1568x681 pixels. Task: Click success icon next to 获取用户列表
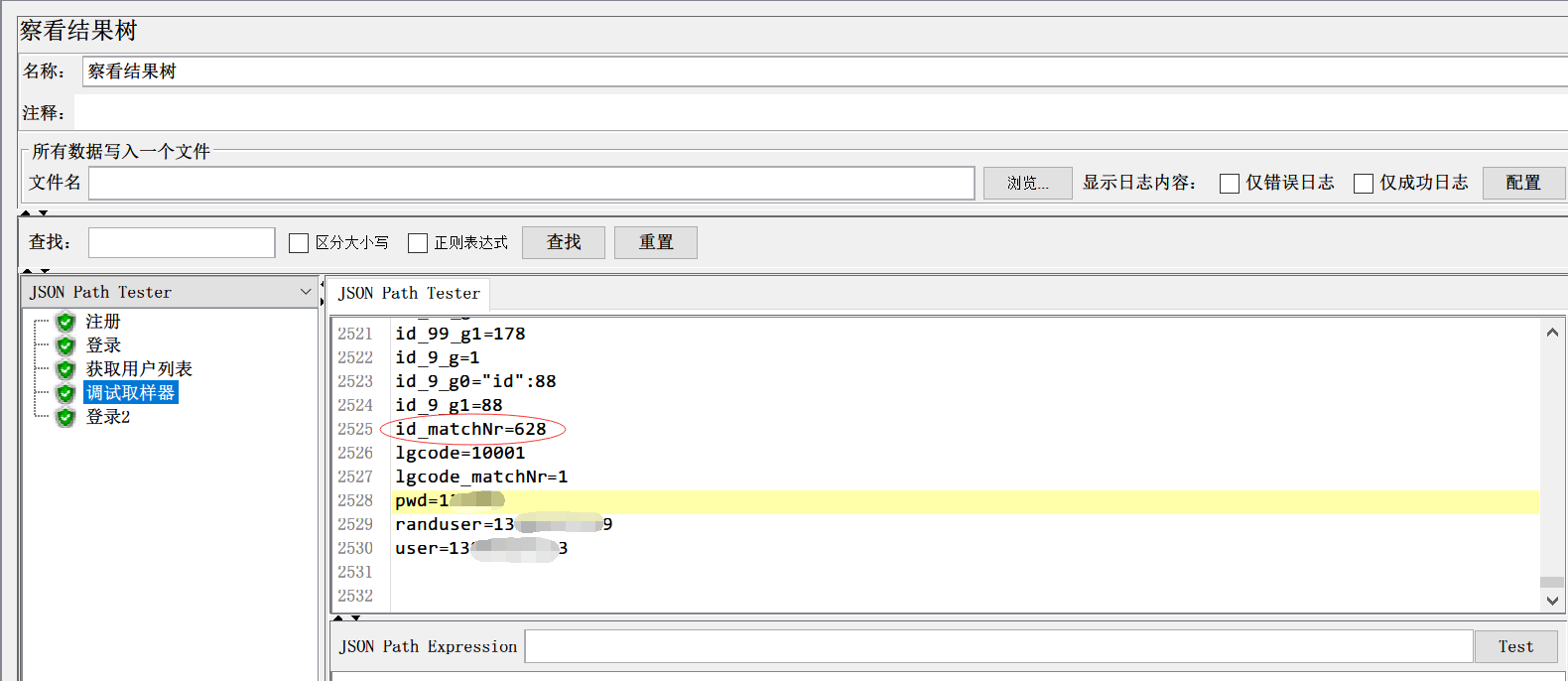[x=65, y=369]
